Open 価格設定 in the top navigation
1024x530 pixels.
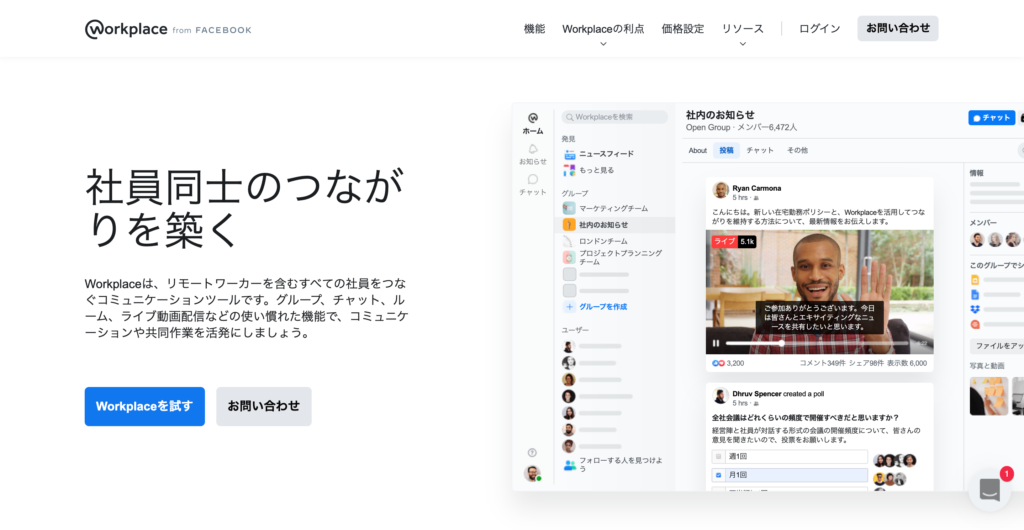[x=682, y=29]
